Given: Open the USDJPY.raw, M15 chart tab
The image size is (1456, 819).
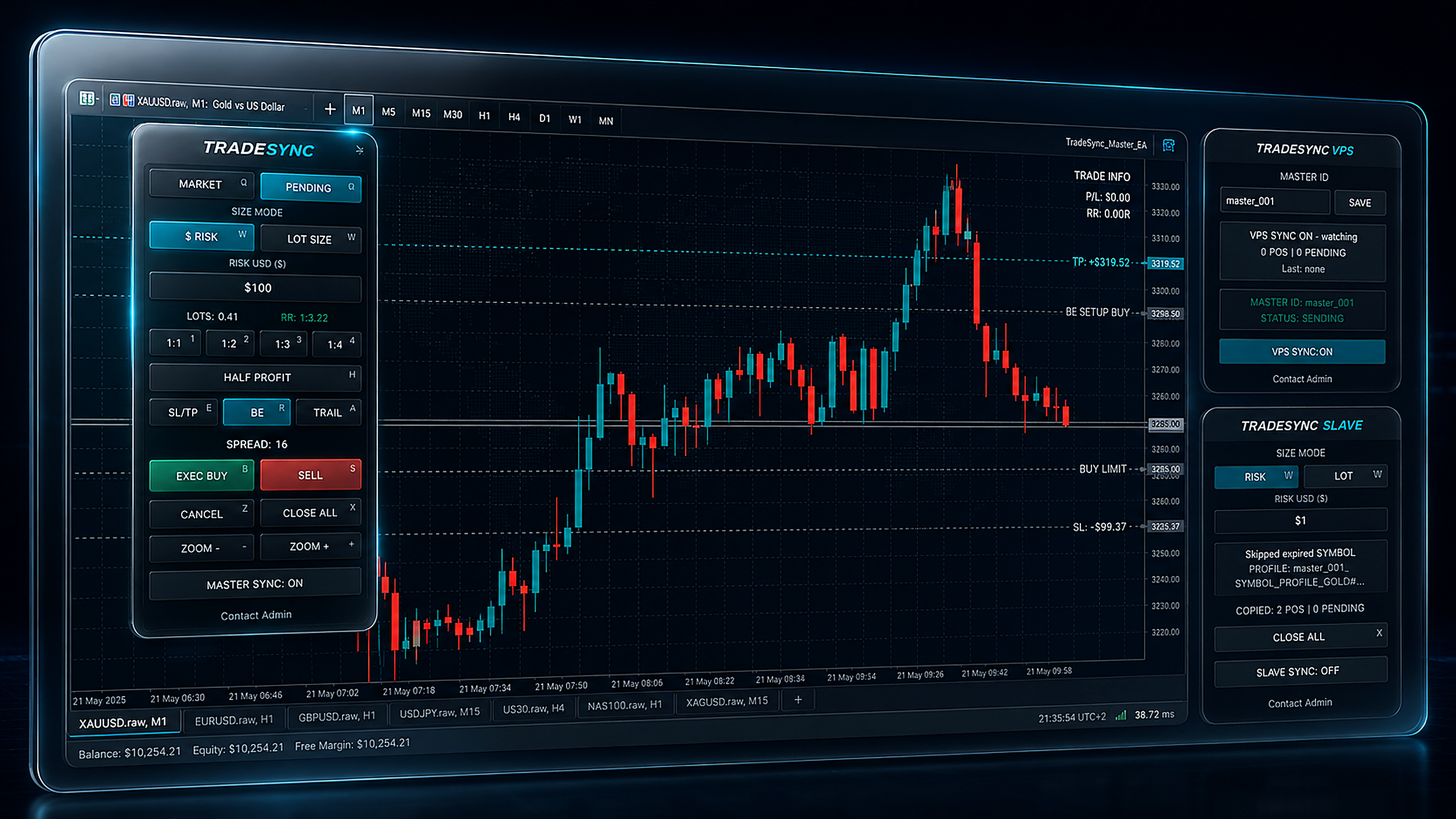Looking at the screenshot, I should click(x=439, y=712).
